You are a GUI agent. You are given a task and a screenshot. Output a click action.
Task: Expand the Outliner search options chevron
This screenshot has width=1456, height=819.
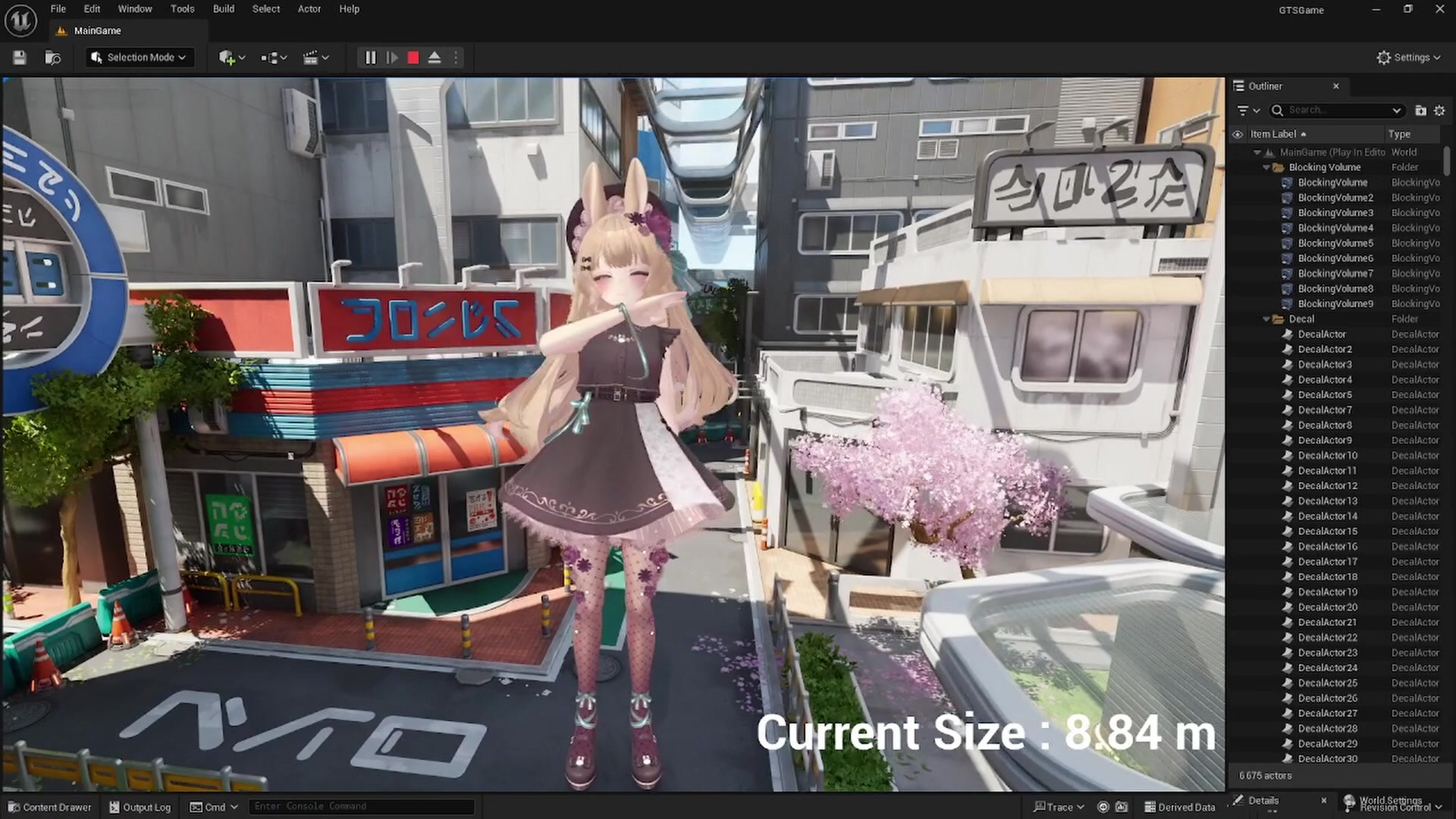pos(1396,111)
